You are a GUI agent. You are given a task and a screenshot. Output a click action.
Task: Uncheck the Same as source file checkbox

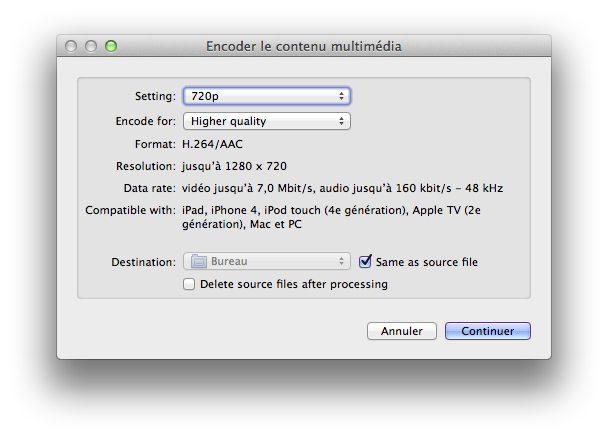(x=366, y=262)
